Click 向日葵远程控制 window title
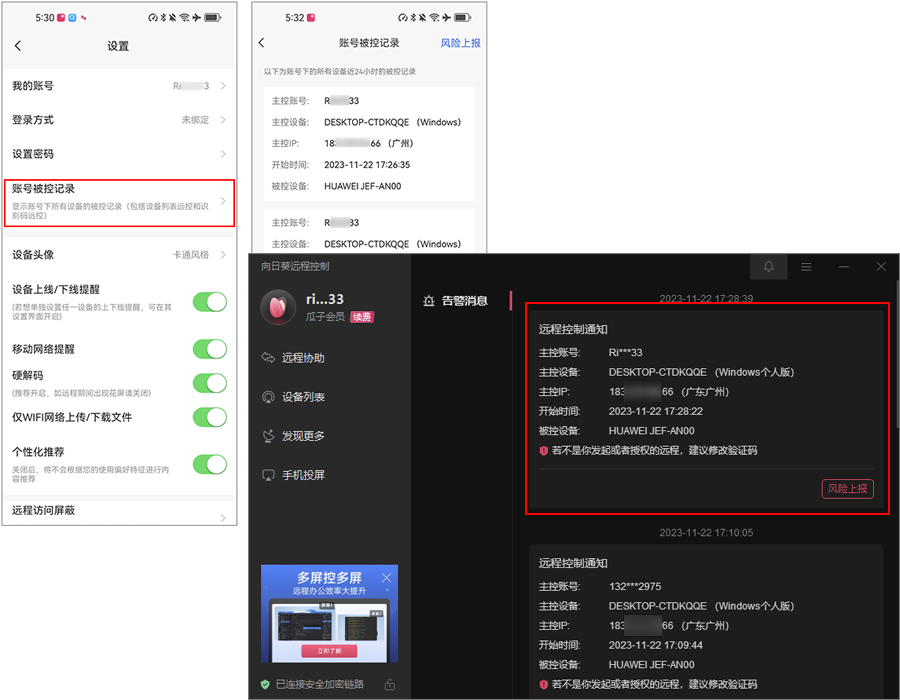 [295, 266]
